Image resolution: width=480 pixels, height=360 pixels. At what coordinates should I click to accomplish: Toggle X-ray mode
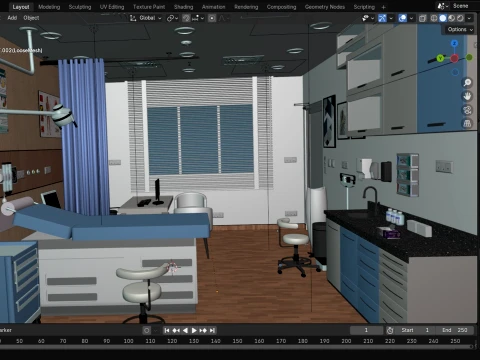[422, 18]
